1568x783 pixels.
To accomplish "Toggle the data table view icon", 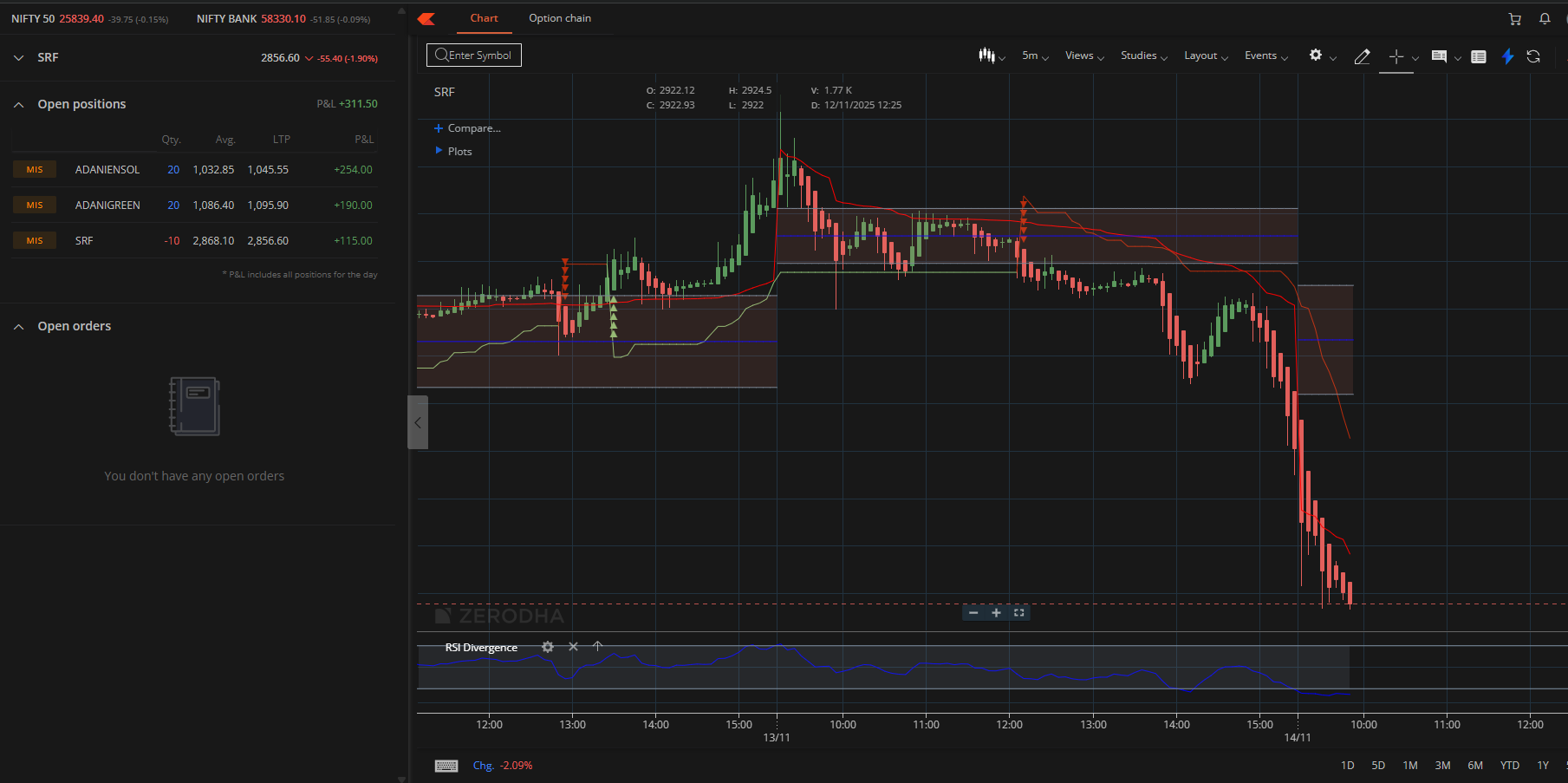I will pos(1479,56).
